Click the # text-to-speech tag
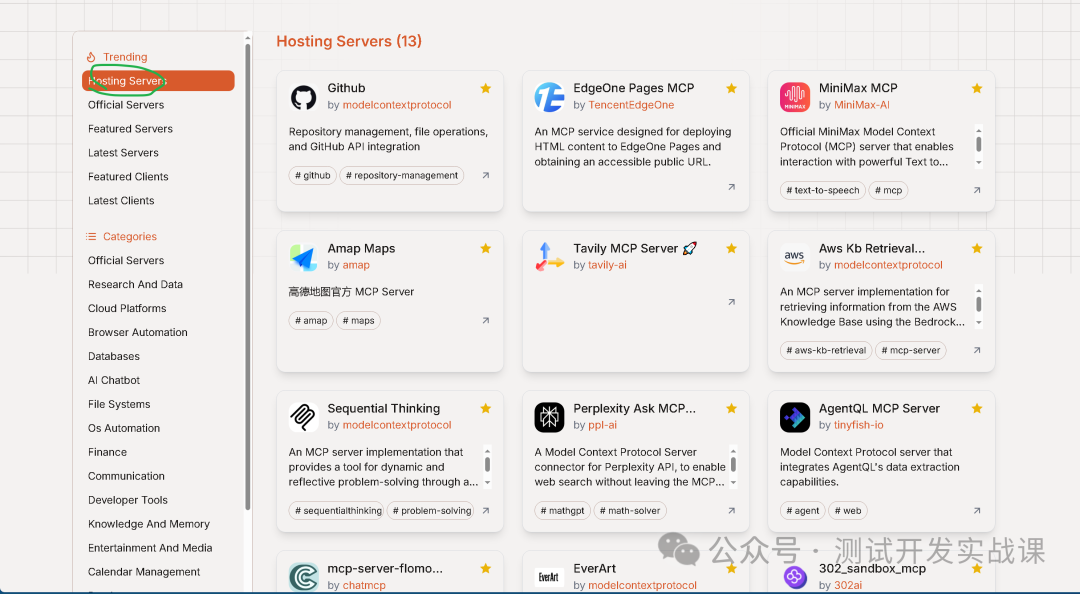Viewport: 1080px width, 594px height. 823,190
